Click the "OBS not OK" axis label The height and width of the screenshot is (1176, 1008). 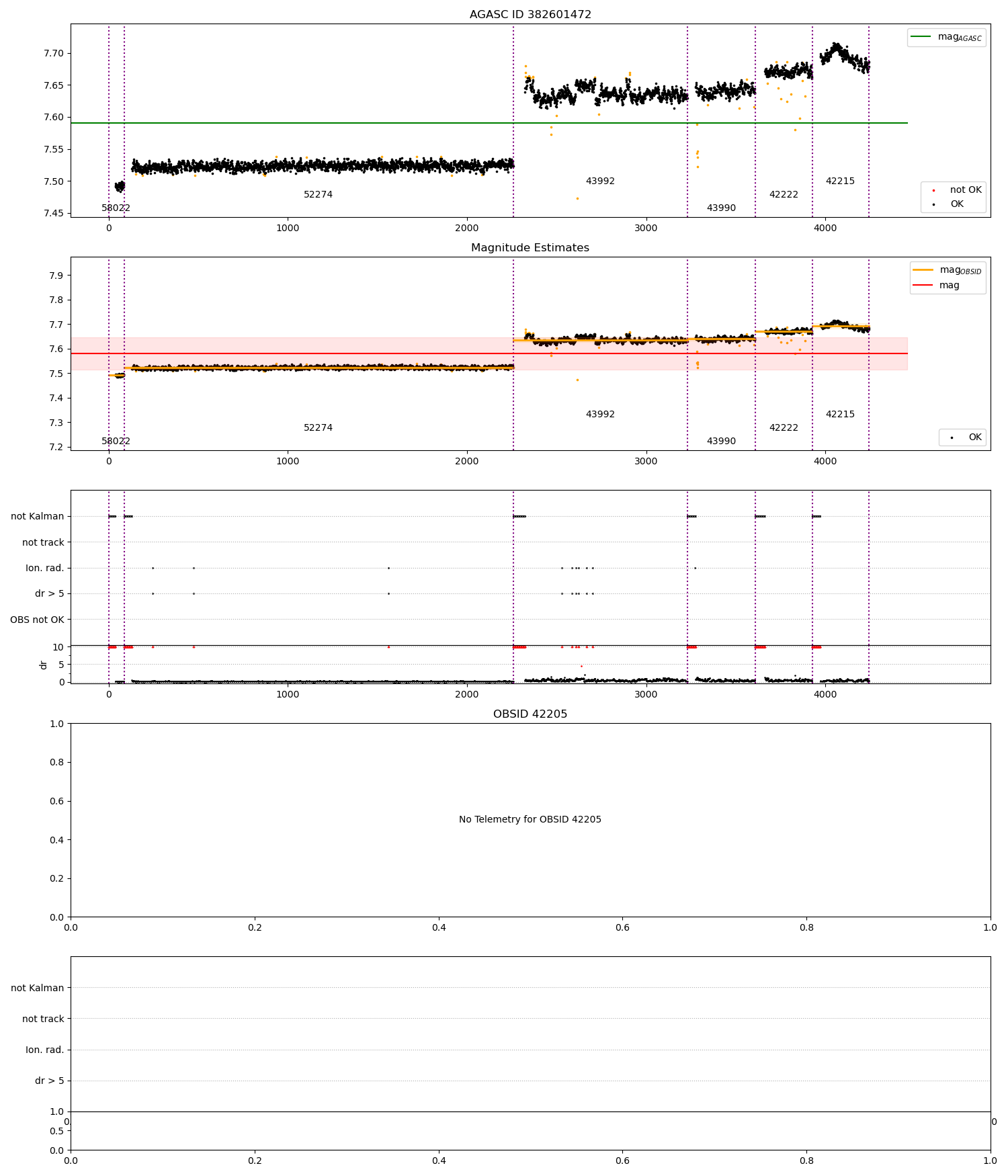(x=37, y=620)
